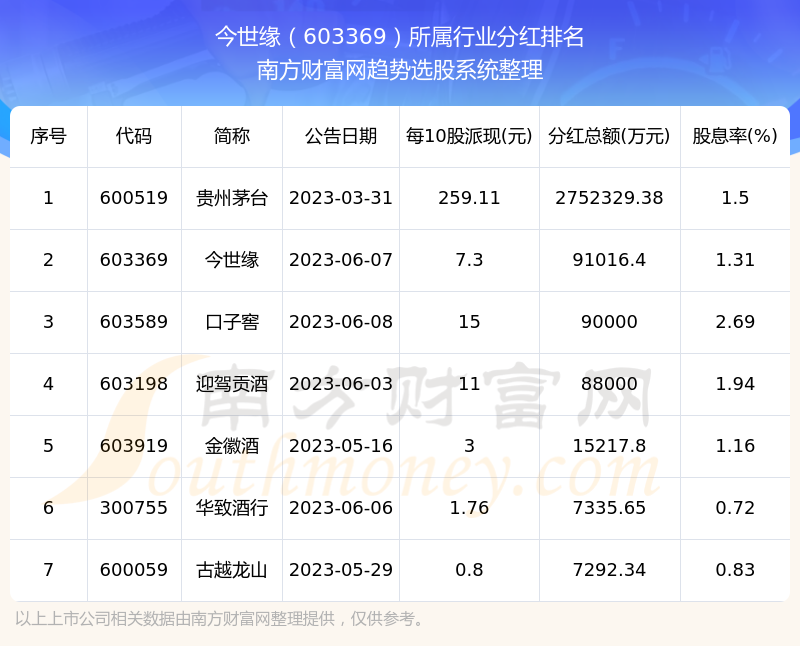The height and width of the screenshot is (668, 800).
Task: Click dividend value 259.11
Action: click(x=469, y=198)
